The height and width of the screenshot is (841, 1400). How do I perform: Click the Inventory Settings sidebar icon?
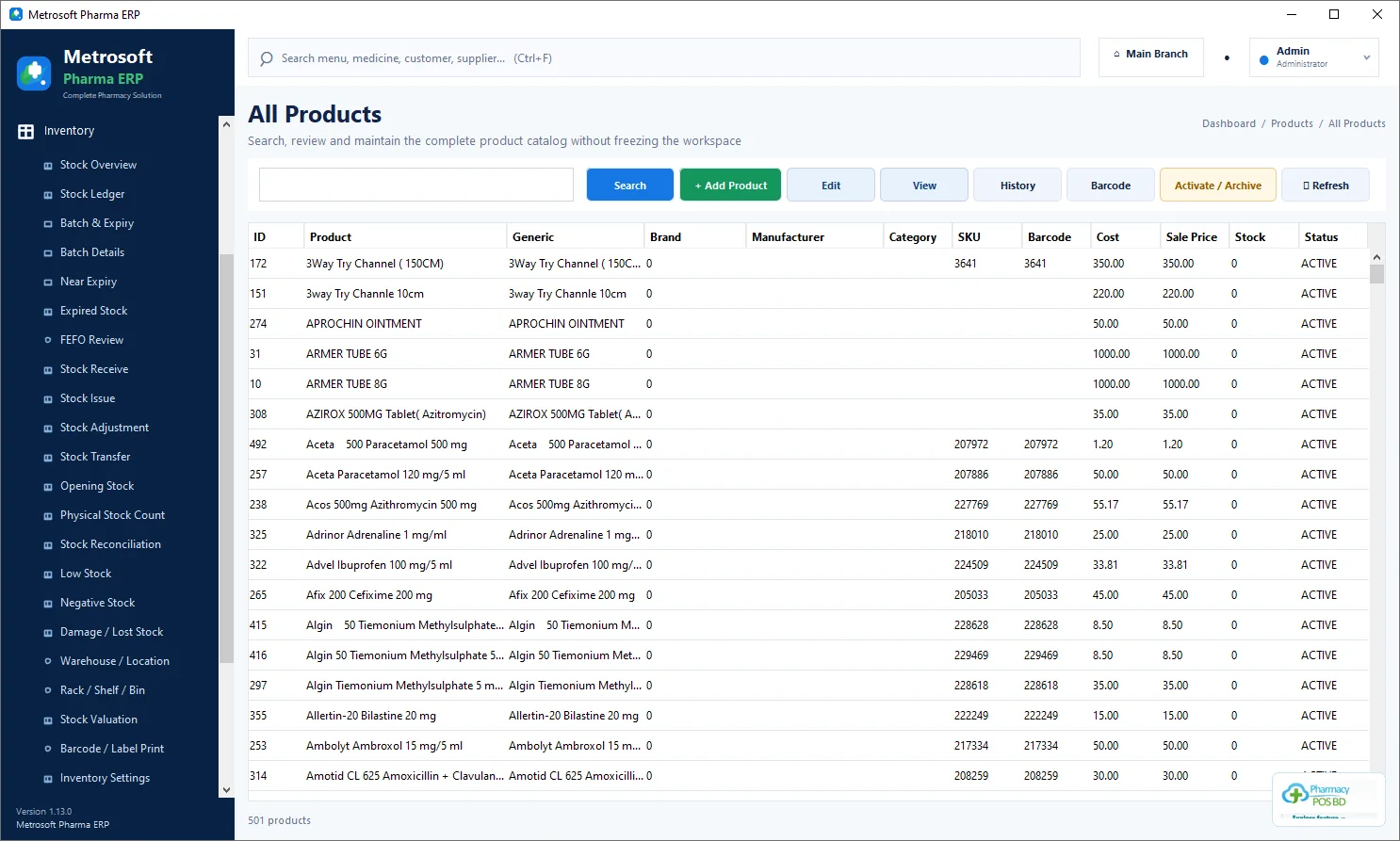(48, 779)
